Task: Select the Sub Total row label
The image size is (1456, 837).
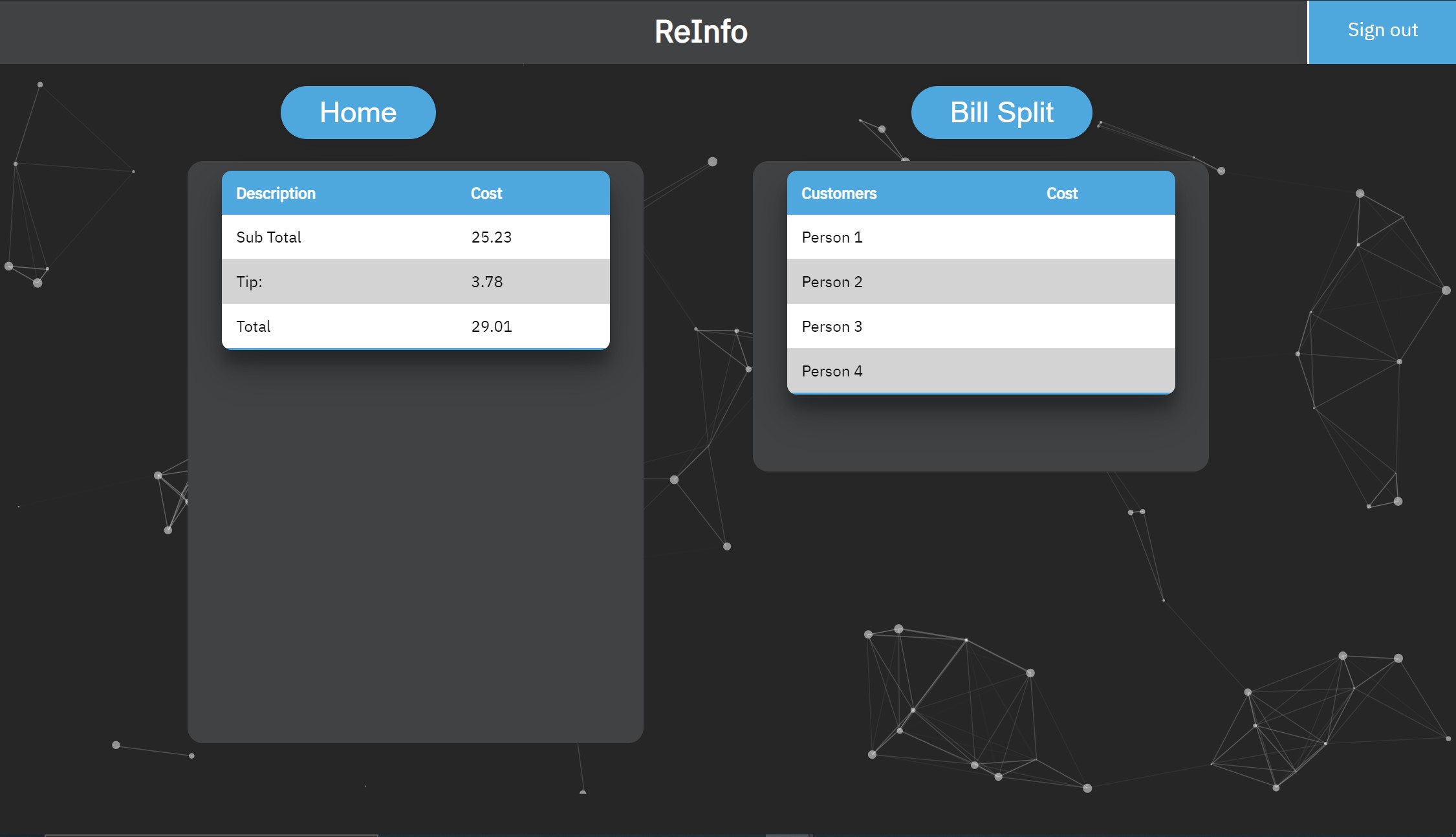Action: pos(268,237)
